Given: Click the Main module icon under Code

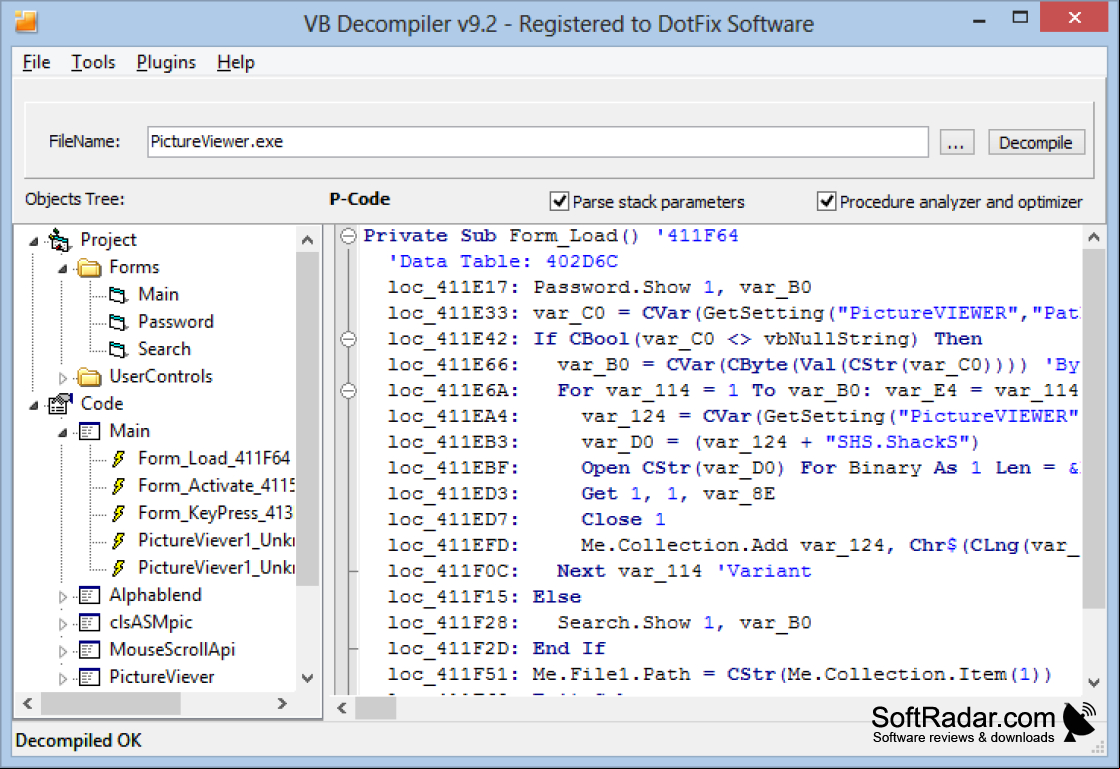Looking at the screenshot, I should (89, 431).
